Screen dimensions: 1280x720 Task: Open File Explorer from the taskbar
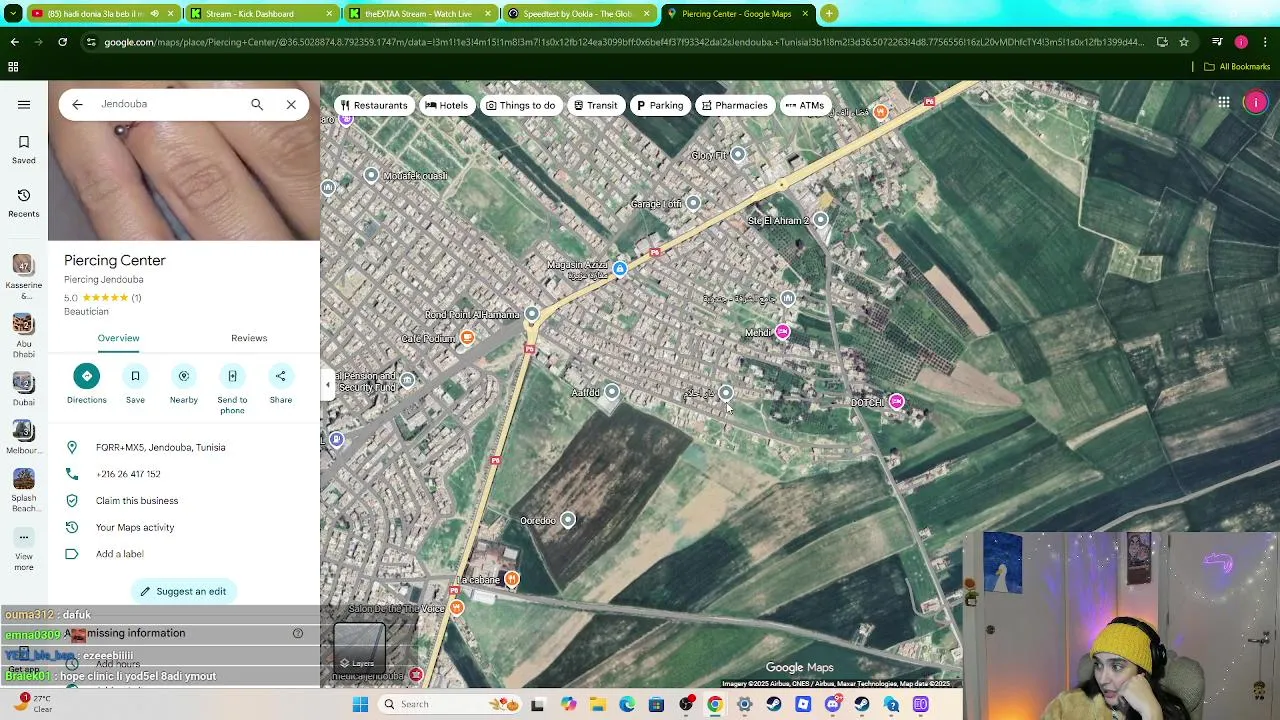pyautogui.click(x=597, y=704)
